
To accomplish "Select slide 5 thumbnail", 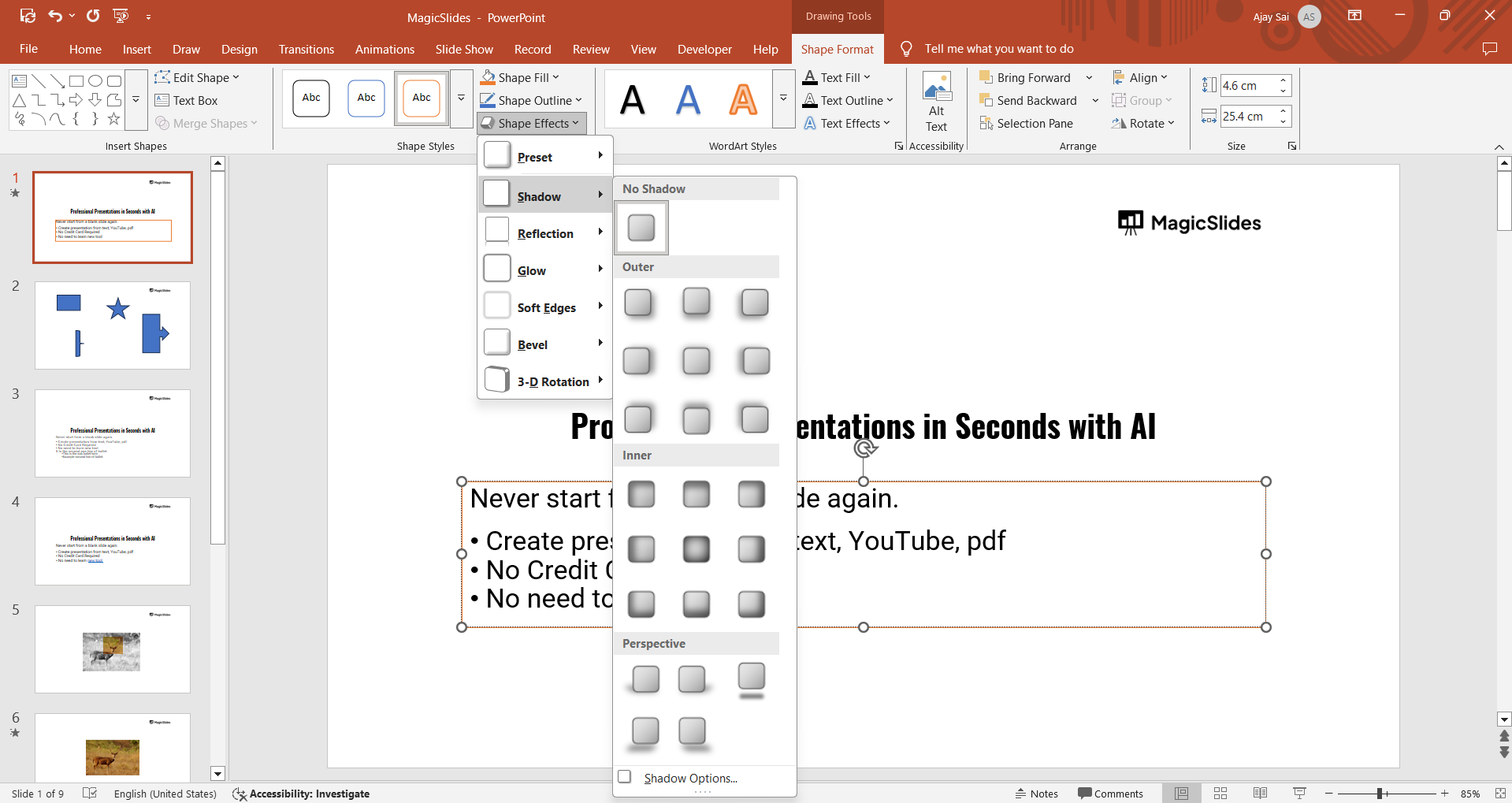I will (x=113, y=649).
